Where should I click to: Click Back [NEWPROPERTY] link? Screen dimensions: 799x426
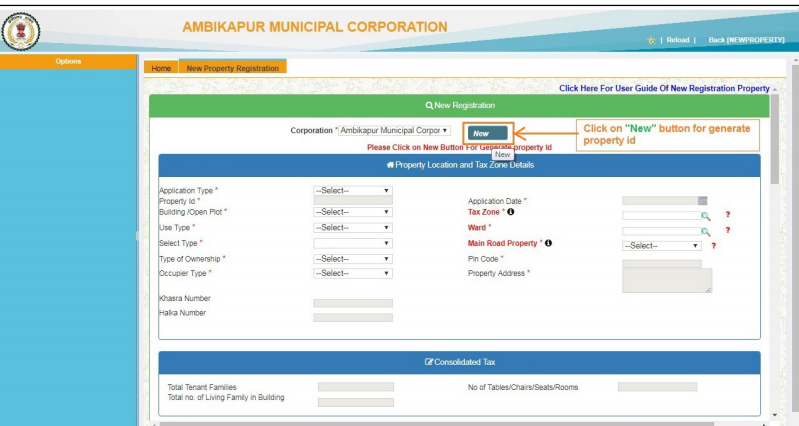(746, 40)
